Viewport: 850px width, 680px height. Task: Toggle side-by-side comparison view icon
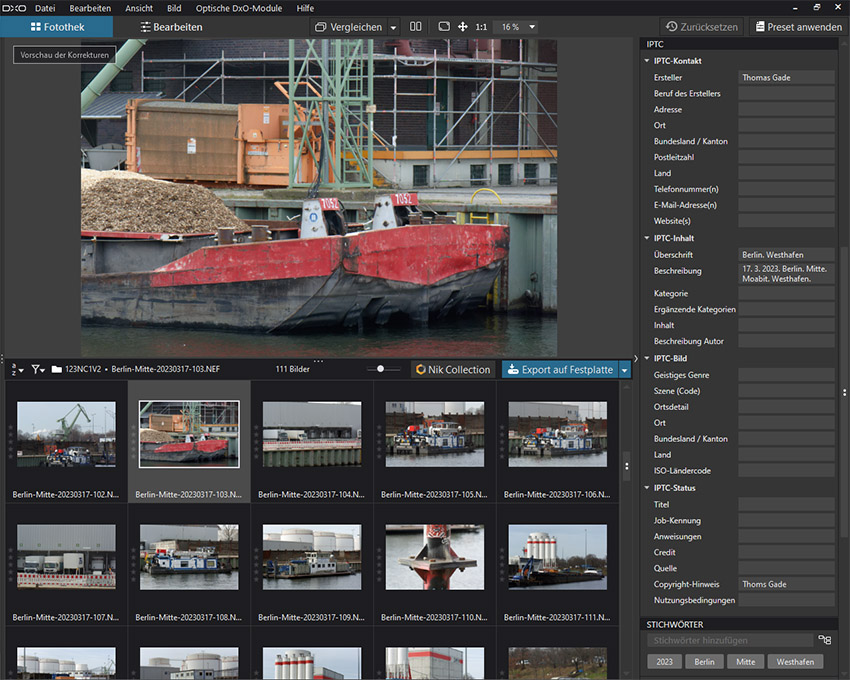point(415,27)
